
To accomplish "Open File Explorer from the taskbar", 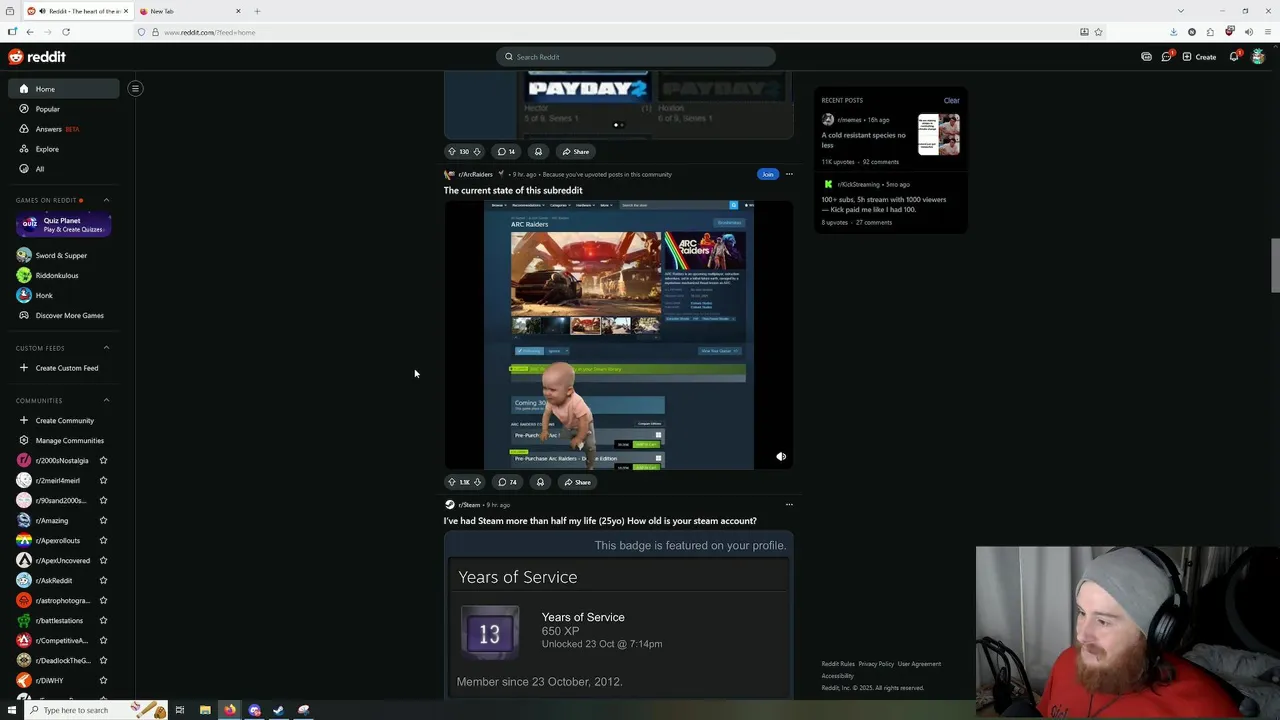I will pos(205,710).
